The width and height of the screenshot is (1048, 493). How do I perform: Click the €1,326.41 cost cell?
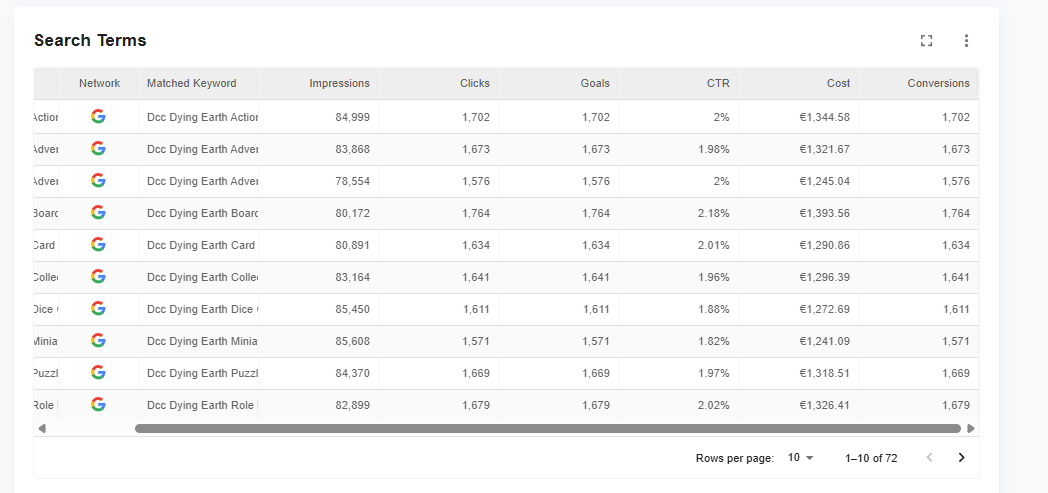(799, 405)
